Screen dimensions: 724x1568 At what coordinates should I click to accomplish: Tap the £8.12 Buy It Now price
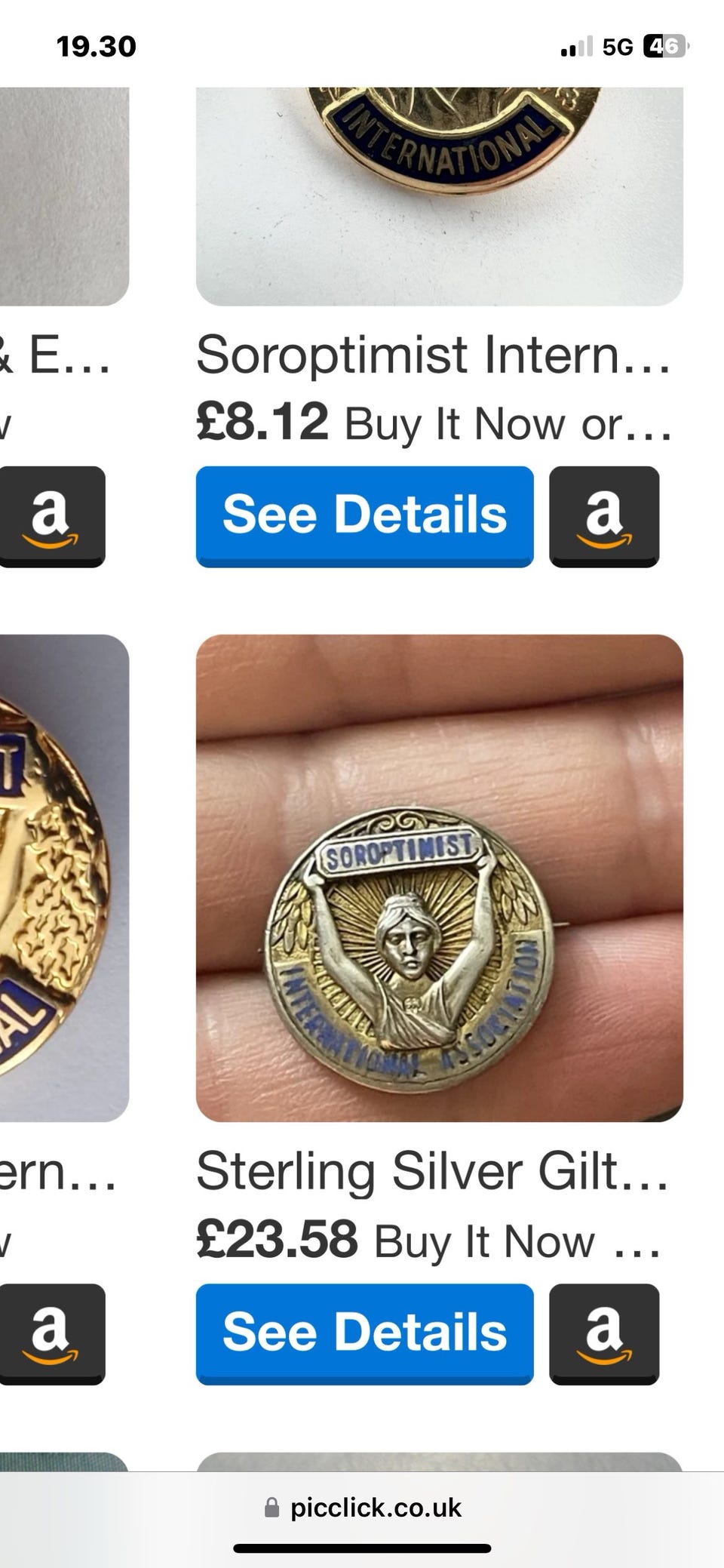(x=434, y=423)
